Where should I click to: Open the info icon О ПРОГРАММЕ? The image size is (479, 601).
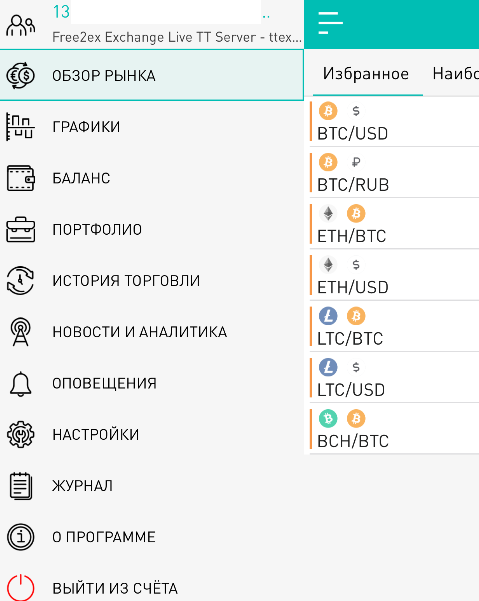pos(20,537)
